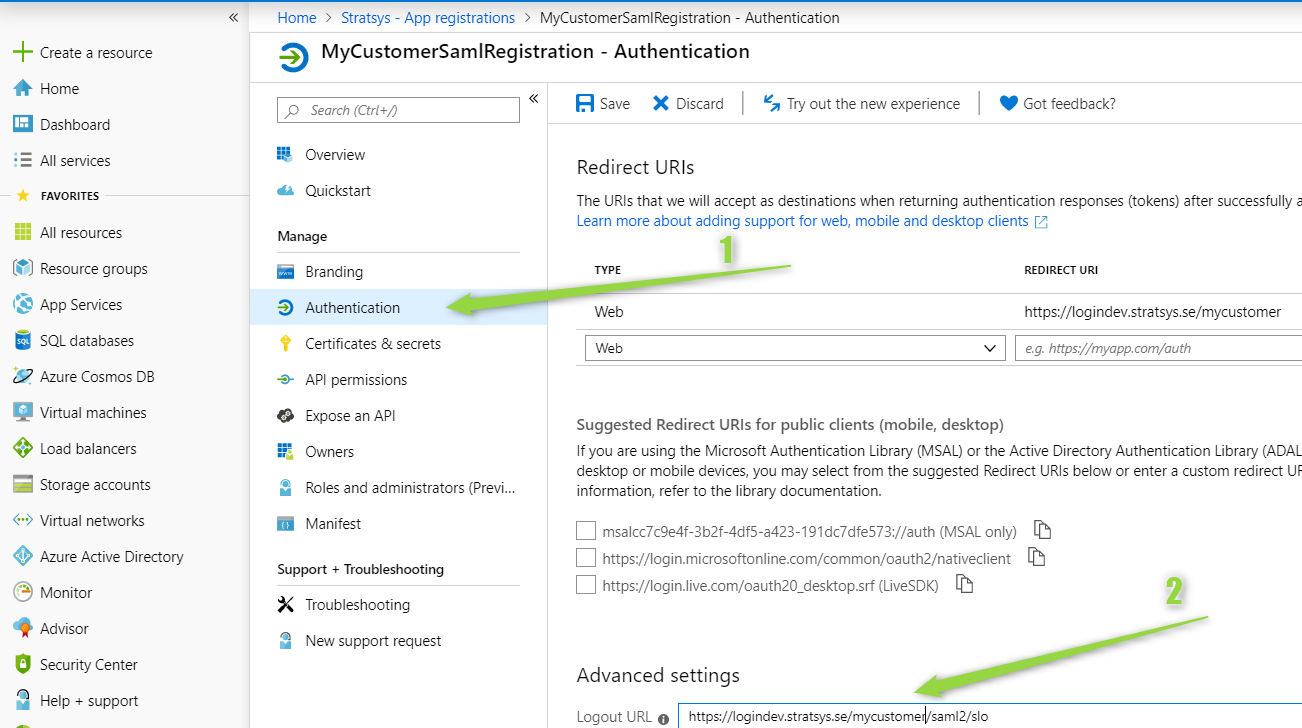Copy the LiveSDK desktop redirect URI
This screenshot has width=1302, height=728.
964,584
